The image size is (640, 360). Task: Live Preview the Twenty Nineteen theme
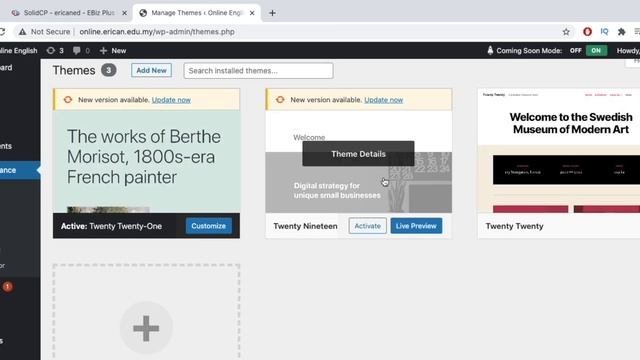416,226
